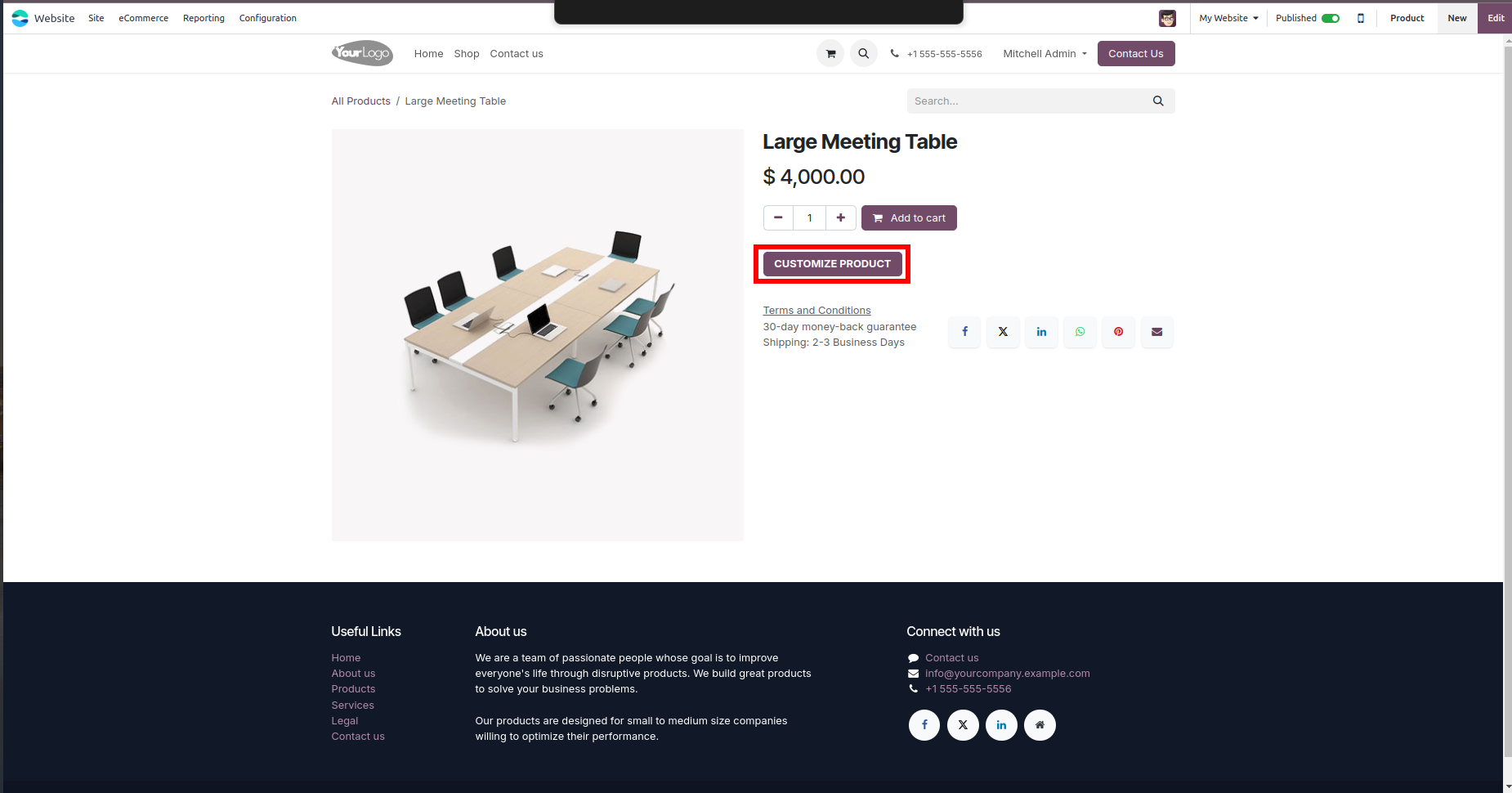1512x793 pixels.
Task: Open the Reporting menu
Action: (204, 18)
